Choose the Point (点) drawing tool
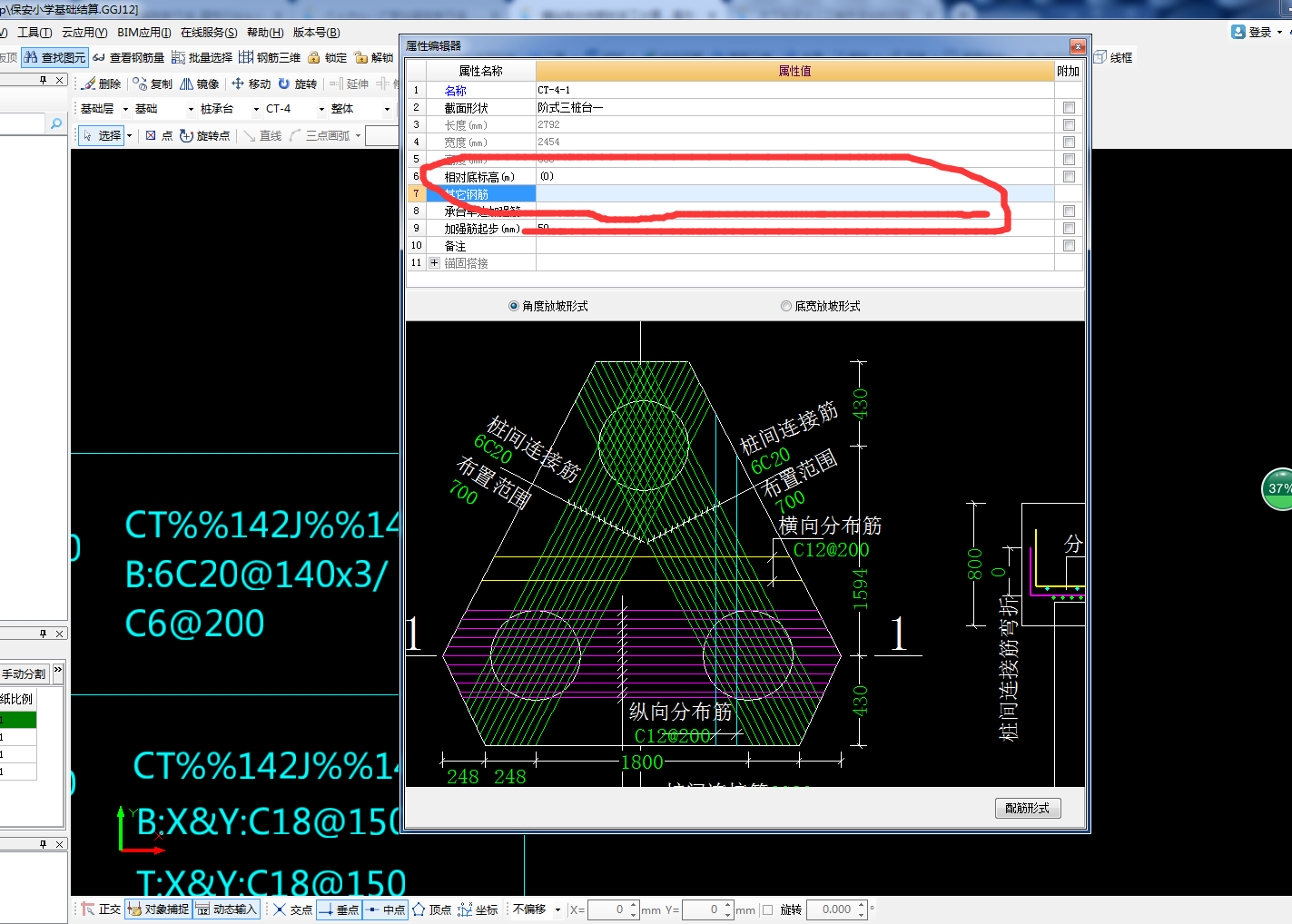Image resolution: width=1292 pixels, height=924 pixels. [159, 135]
